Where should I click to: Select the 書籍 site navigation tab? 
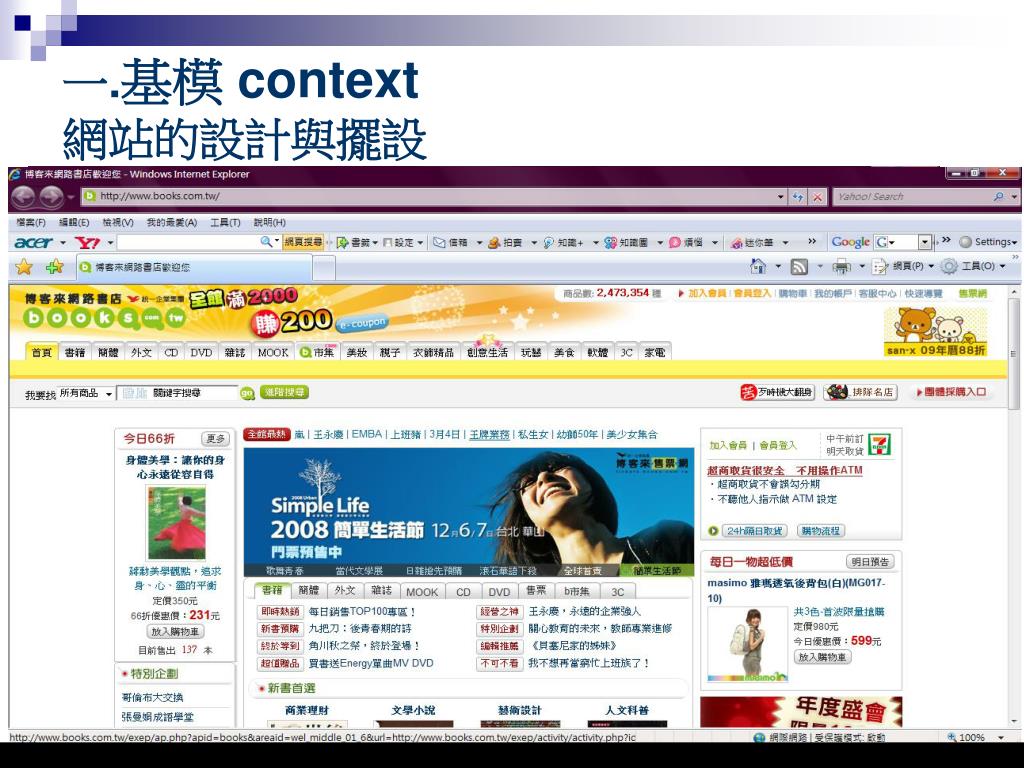(x=74, y=352)
